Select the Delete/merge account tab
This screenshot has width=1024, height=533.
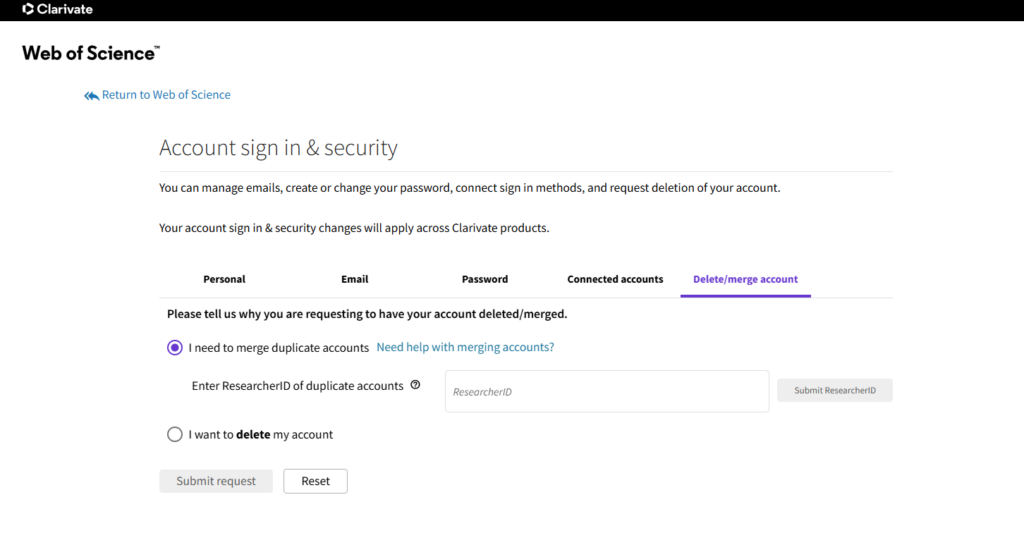coord(745,279)
